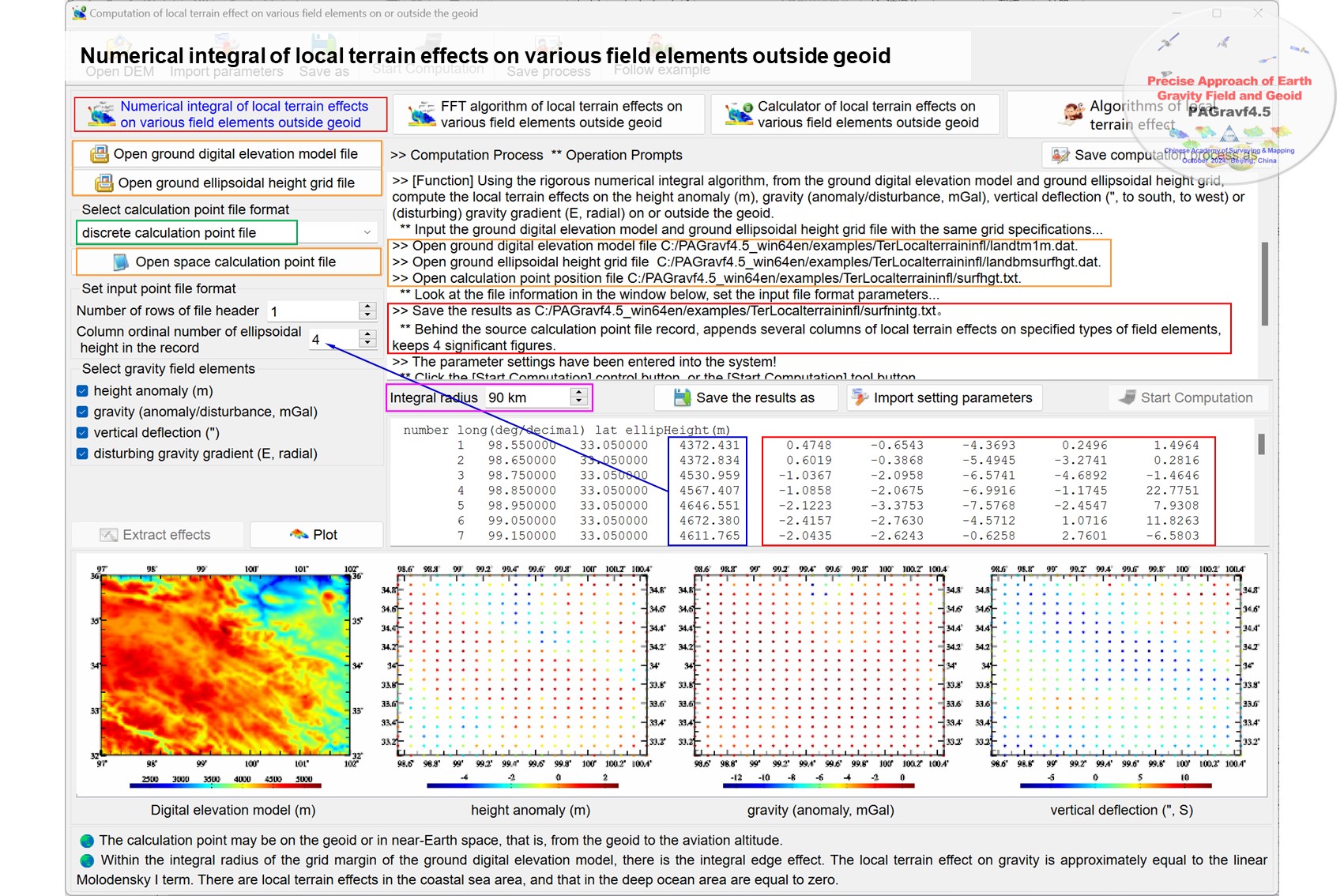Click the DEM elevation color scale bar

pos(225,786)
